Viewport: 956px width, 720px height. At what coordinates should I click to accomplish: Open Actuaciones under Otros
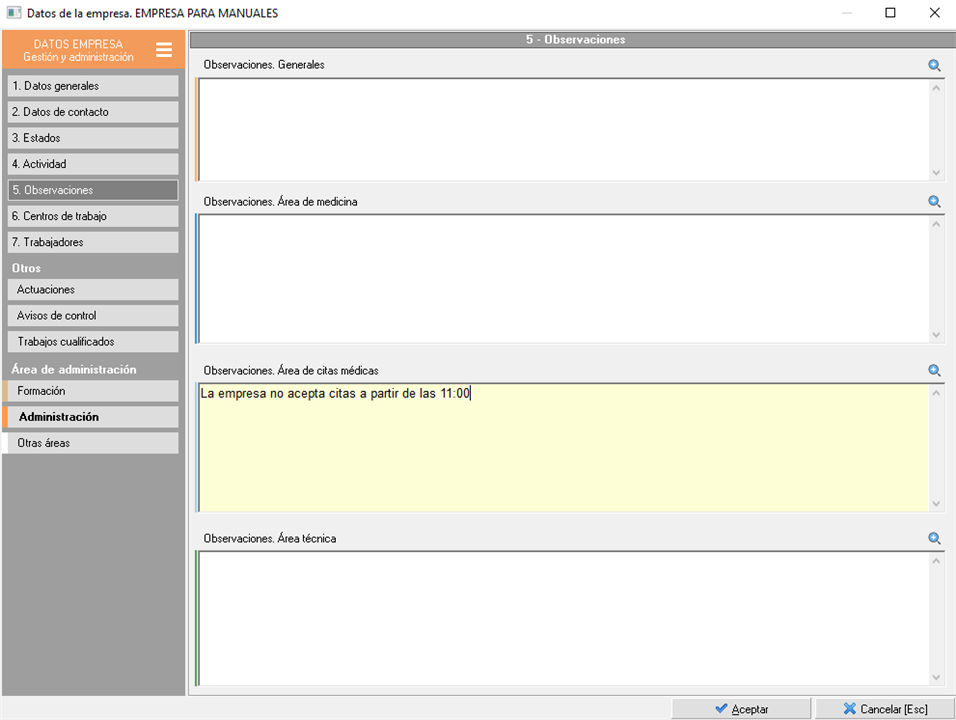point(93,289)
